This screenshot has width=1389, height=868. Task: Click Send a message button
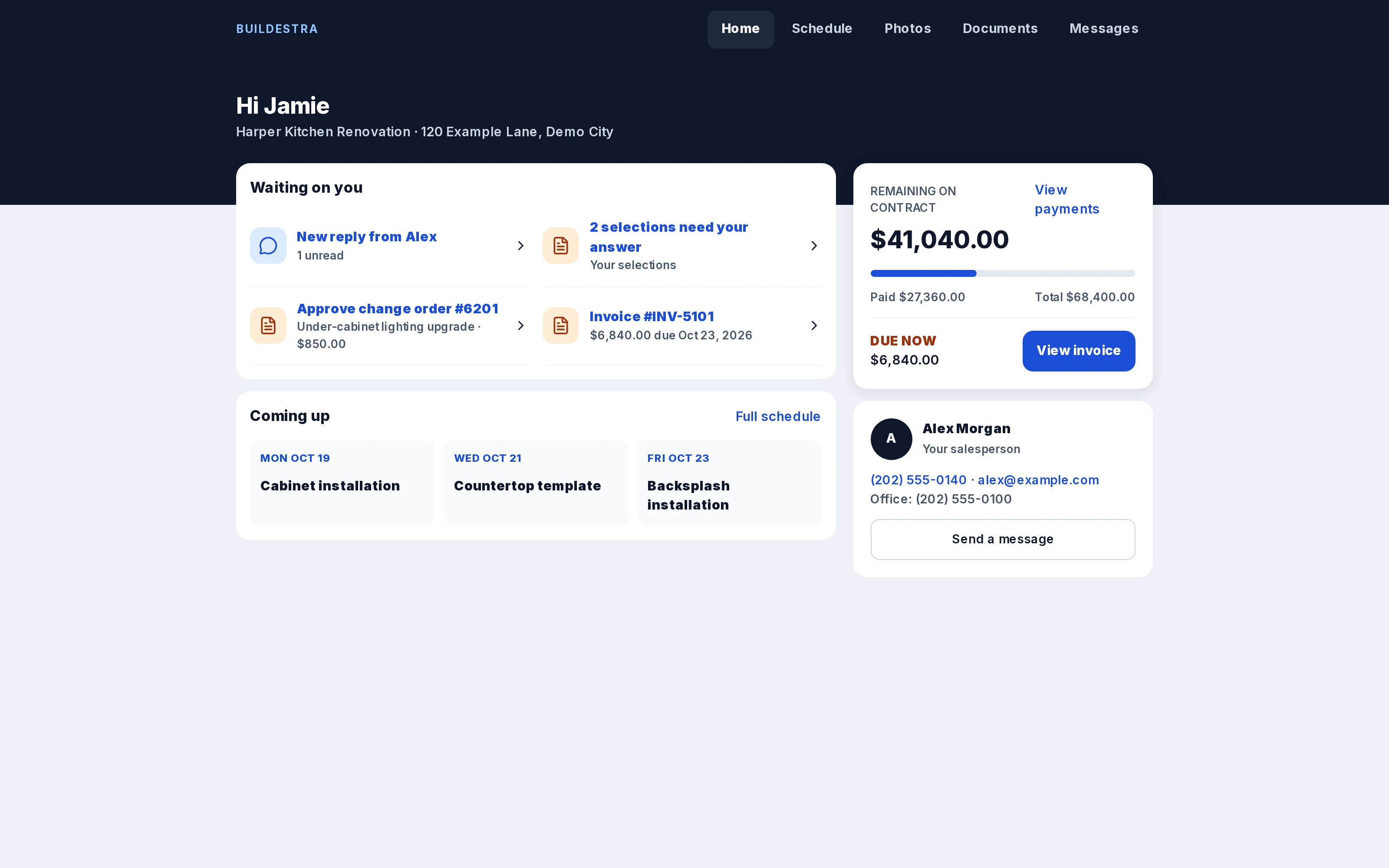[x=1003, y=539]
